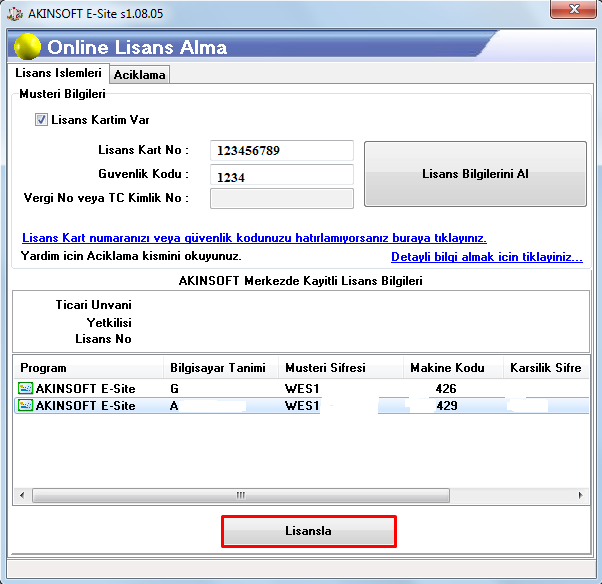Click the scrollbar left arrow in license list
Screen dimensions: 602x584
(22, 495)
